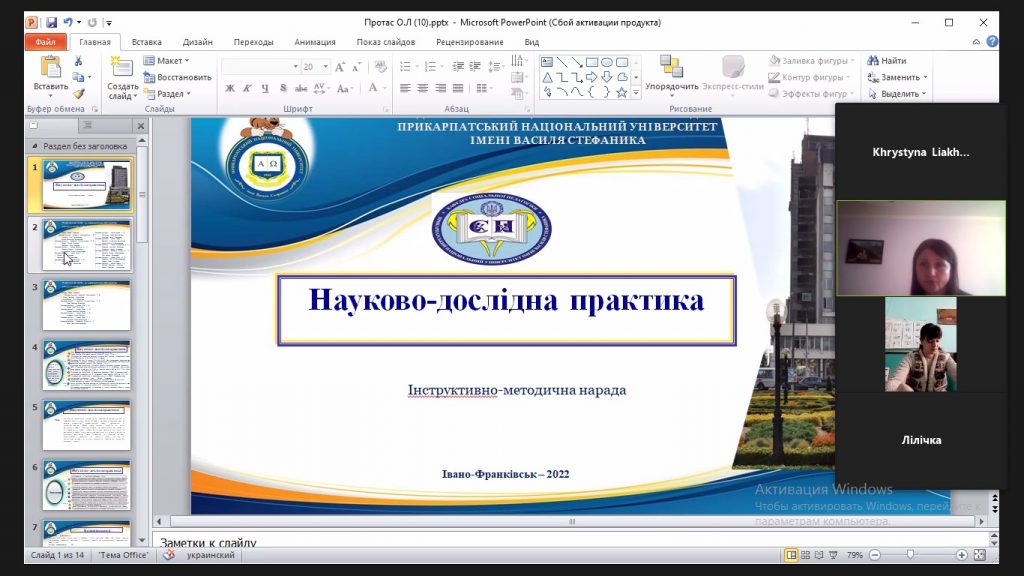1024x576 pixels.
Task: Click the Упорядочить arrange icon
Action: tap(671, 67)
